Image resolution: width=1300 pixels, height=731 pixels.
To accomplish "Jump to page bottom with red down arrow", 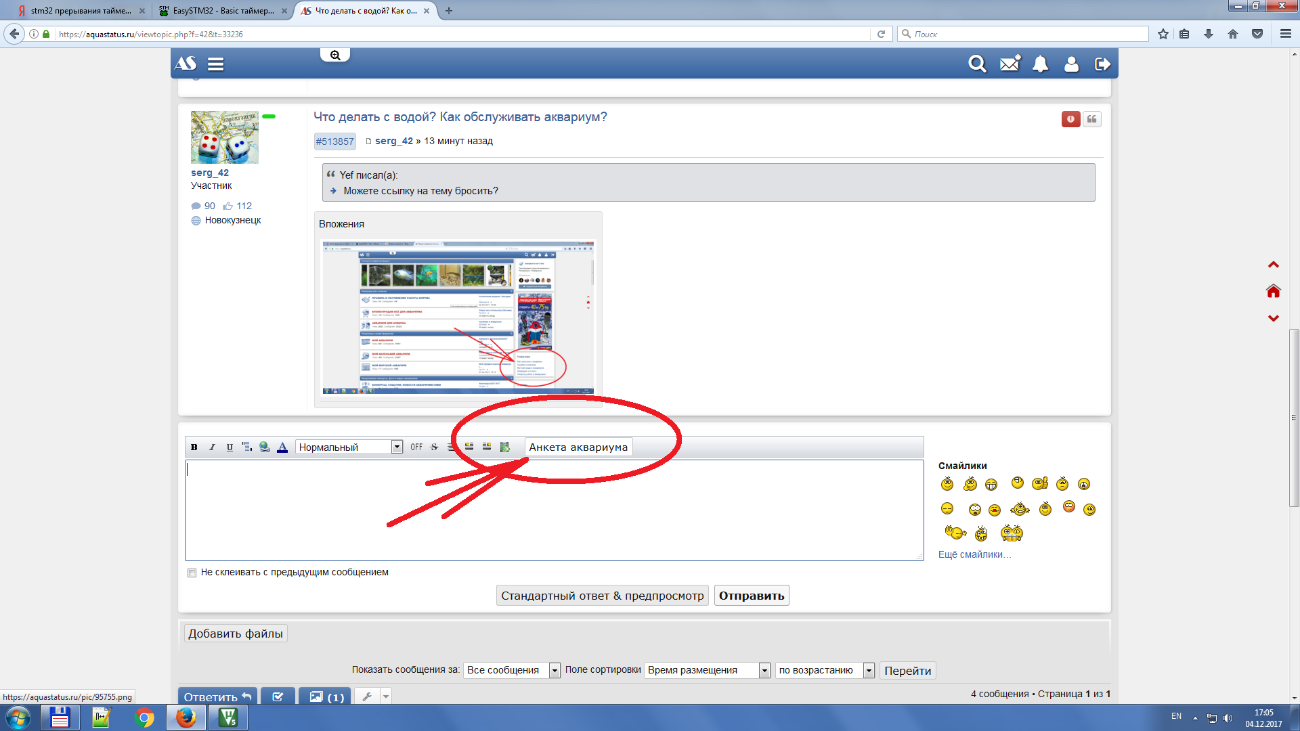I will point(1273,318).
